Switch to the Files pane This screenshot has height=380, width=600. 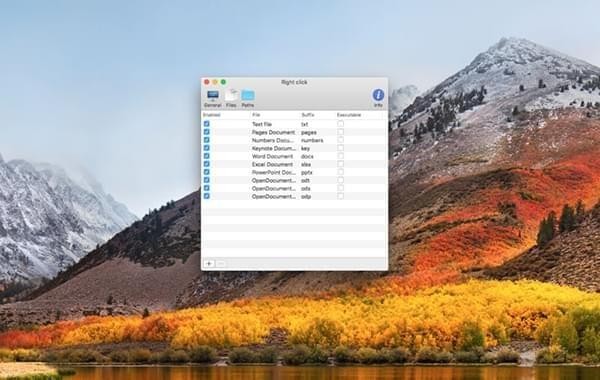point(231,98)
